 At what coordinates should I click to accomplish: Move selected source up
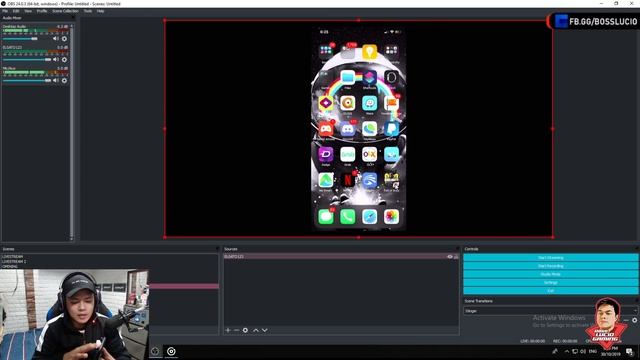coord(256,330)
